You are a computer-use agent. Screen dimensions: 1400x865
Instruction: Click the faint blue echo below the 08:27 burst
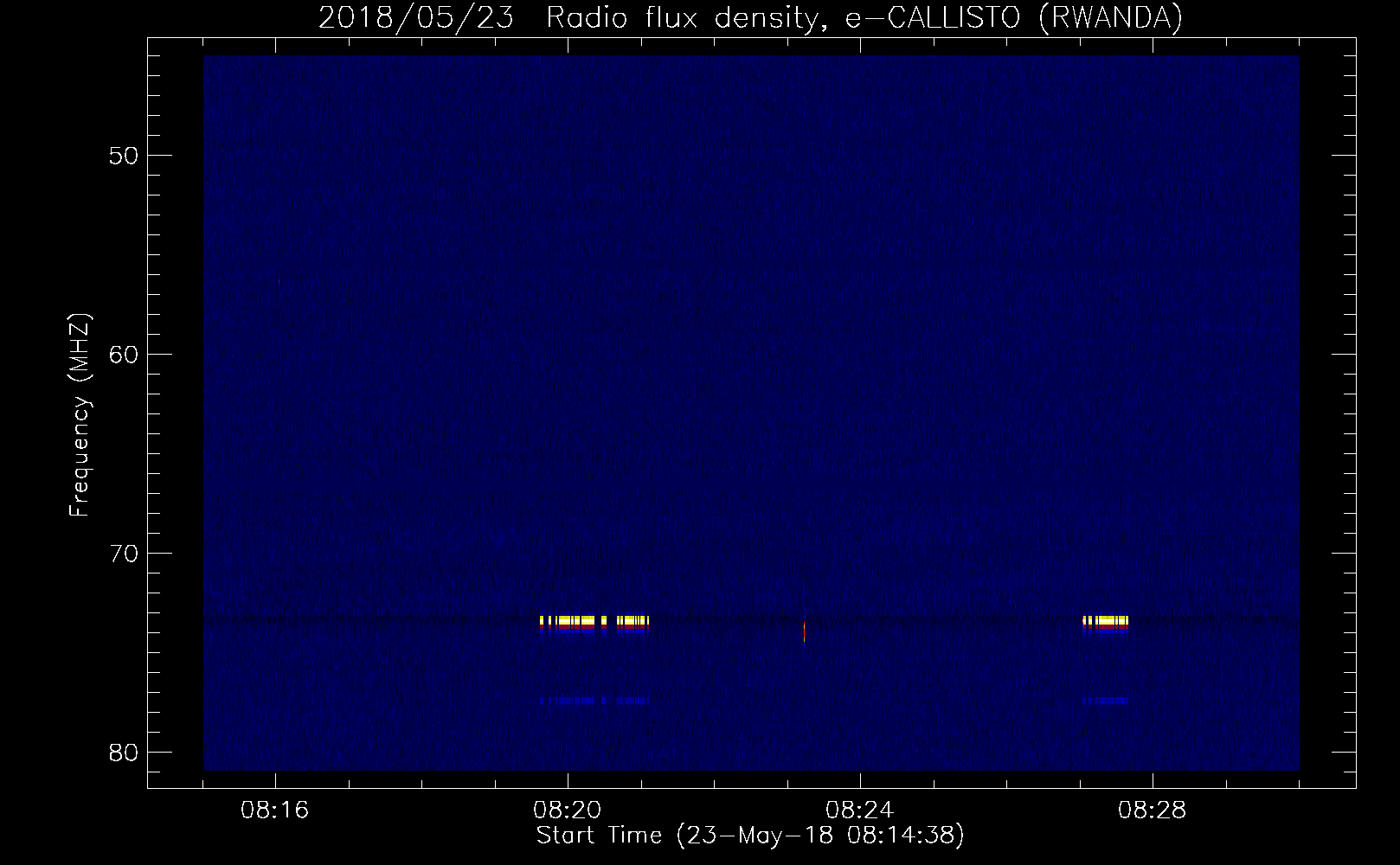(1106, 700)
